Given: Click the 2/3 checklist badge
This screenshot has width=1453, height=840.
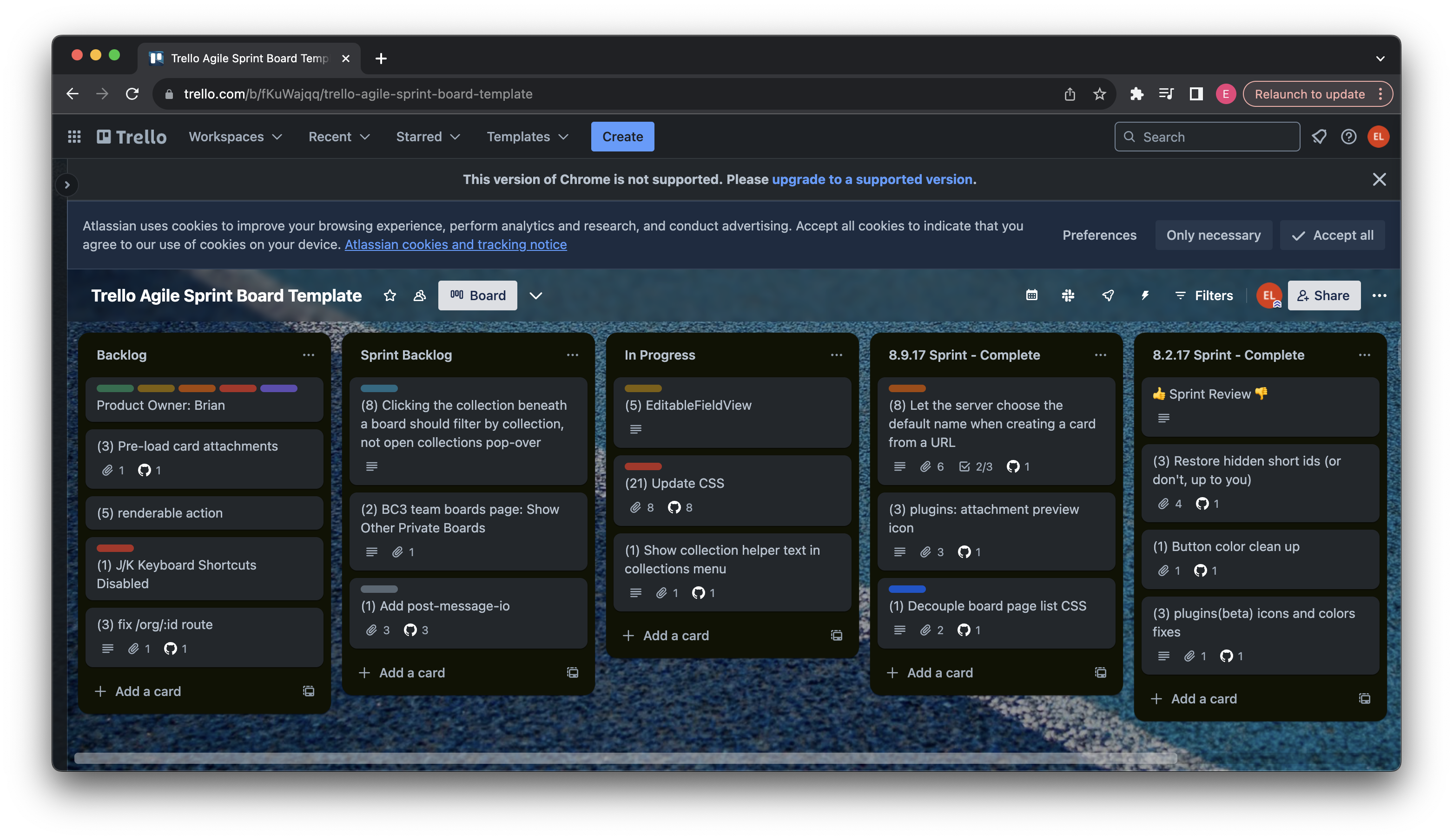Looking at the screenshot, I should (976, 466).
